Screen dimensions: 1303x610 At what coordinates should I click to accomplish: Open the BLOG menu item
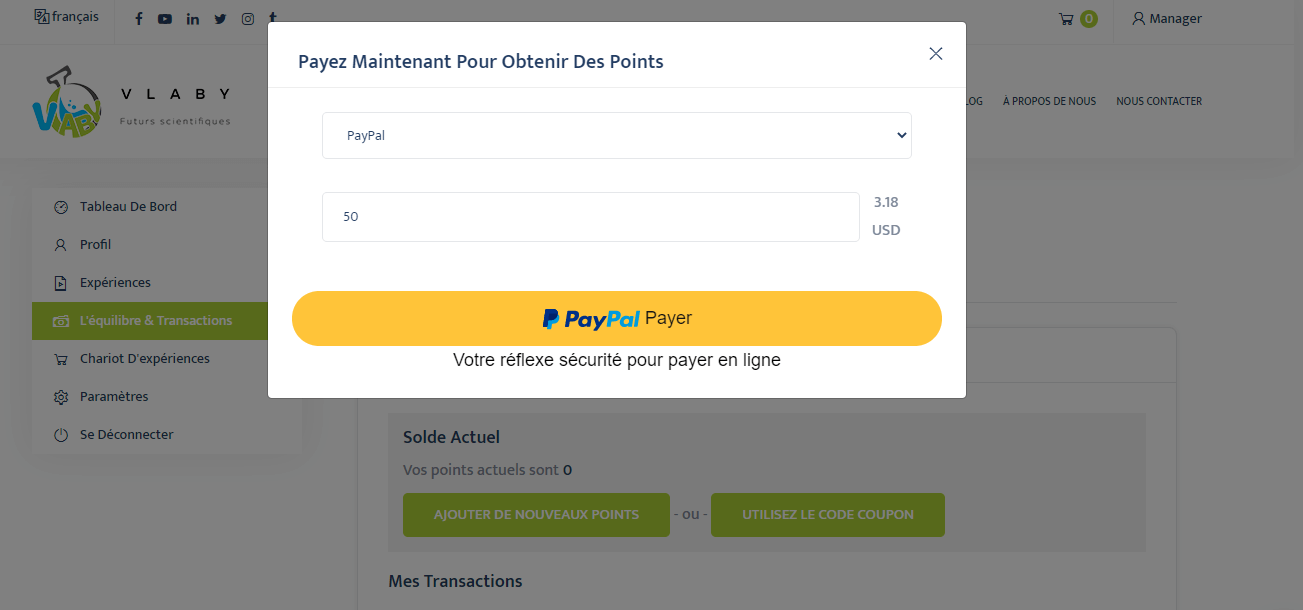pyautogui.click(x=972, y=101)
